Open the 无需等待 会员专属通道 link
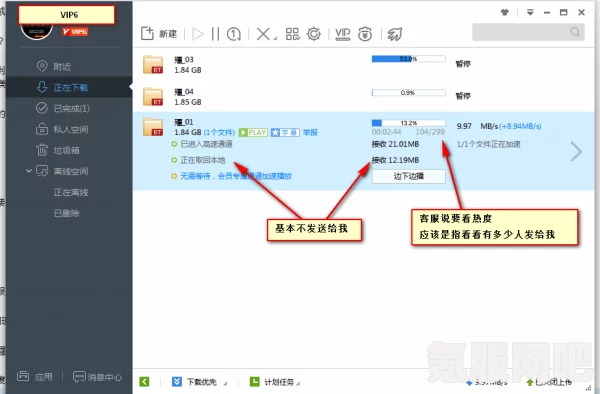The width and height of the screenshot is (600, 394). click(236, 176)
